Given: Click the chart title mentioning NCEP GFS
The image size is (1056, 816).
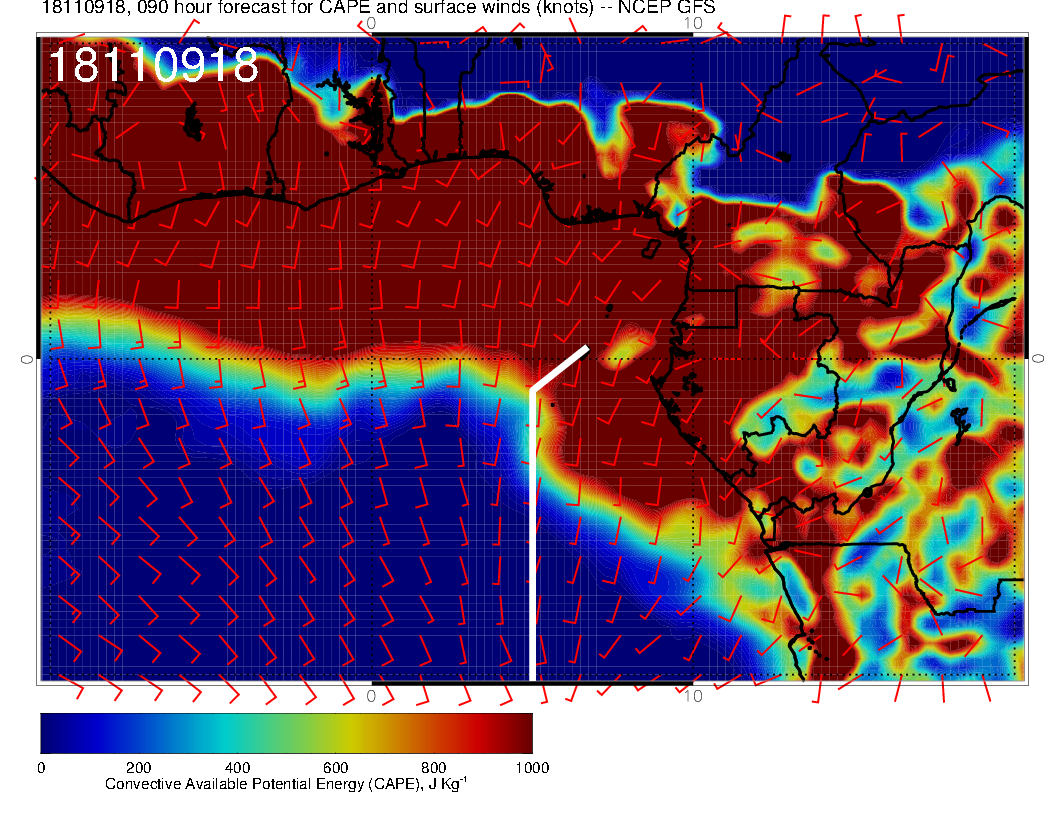Looking at the screenshot, I should tap(378, 8).
